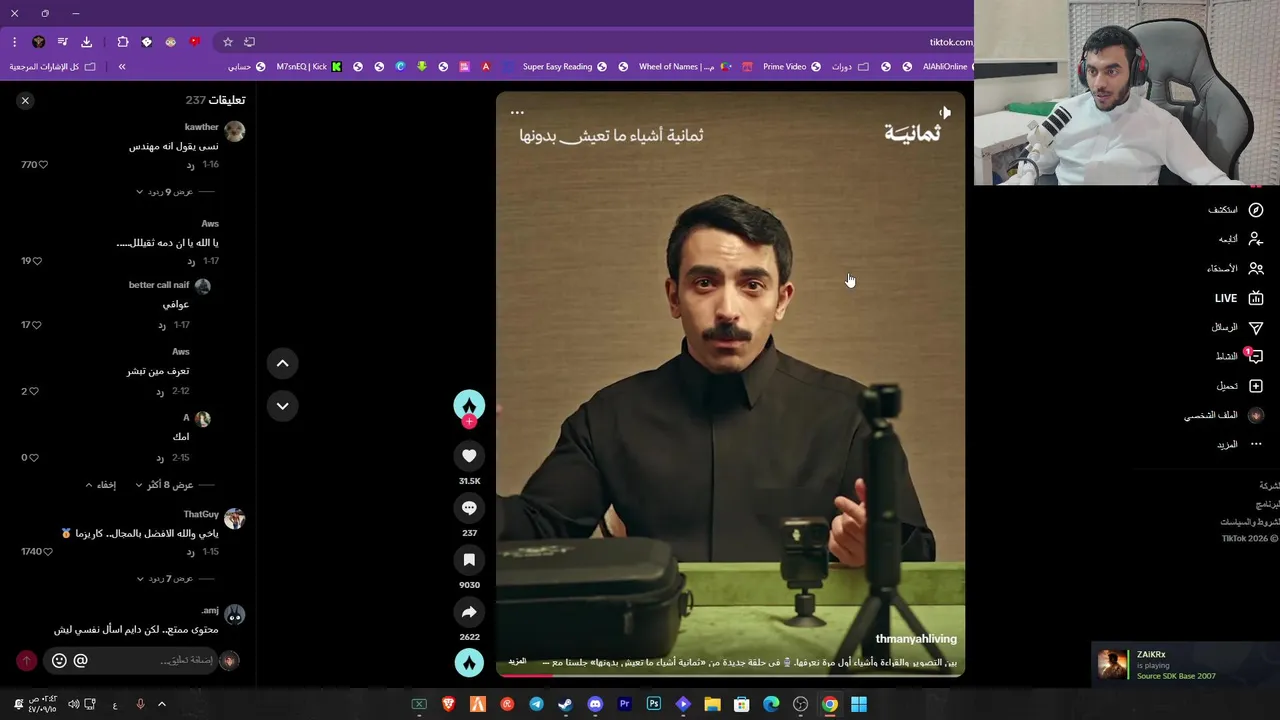1280x720 pixels.
Task: Open kawther's profile from username
Action: (x=201, y=127)
